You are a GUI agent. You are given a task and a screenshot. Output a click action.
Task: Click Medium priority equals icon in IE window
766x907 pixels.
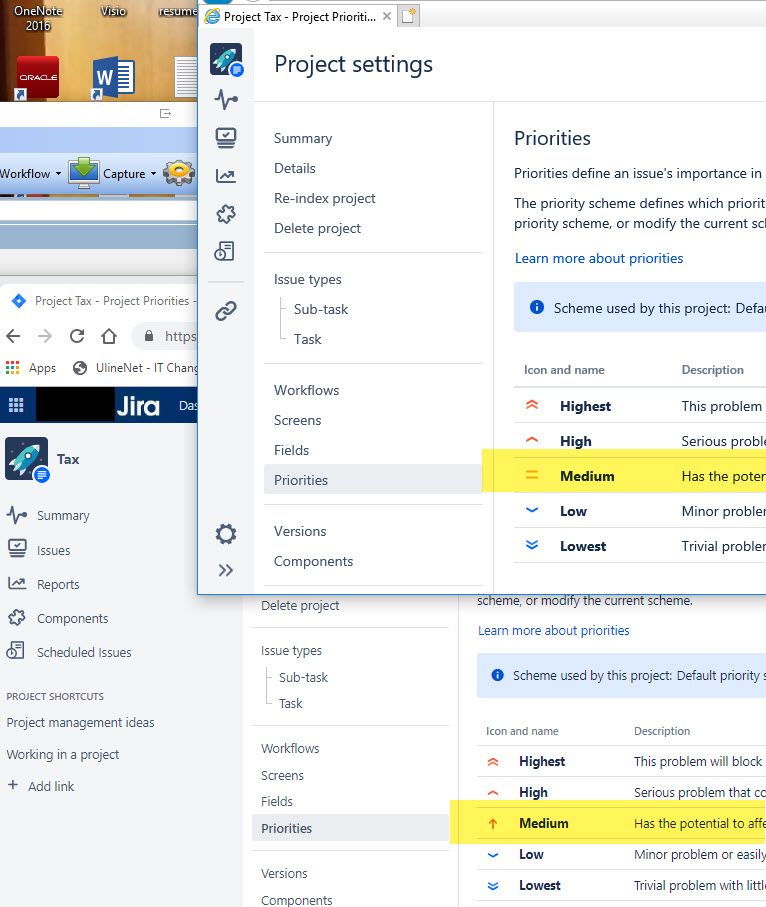tap(532, 475)
